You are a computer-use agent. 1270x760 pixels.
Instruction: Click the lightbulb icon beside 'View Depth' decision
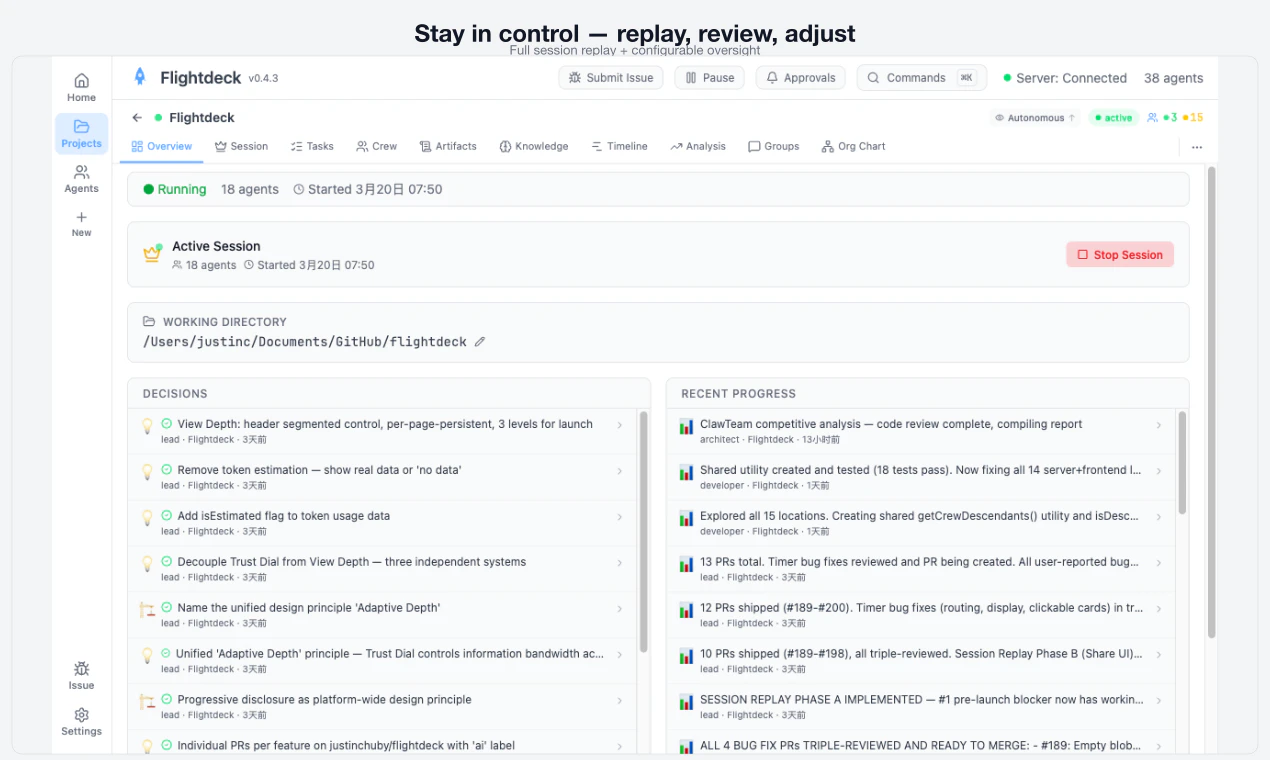point(146,426)
